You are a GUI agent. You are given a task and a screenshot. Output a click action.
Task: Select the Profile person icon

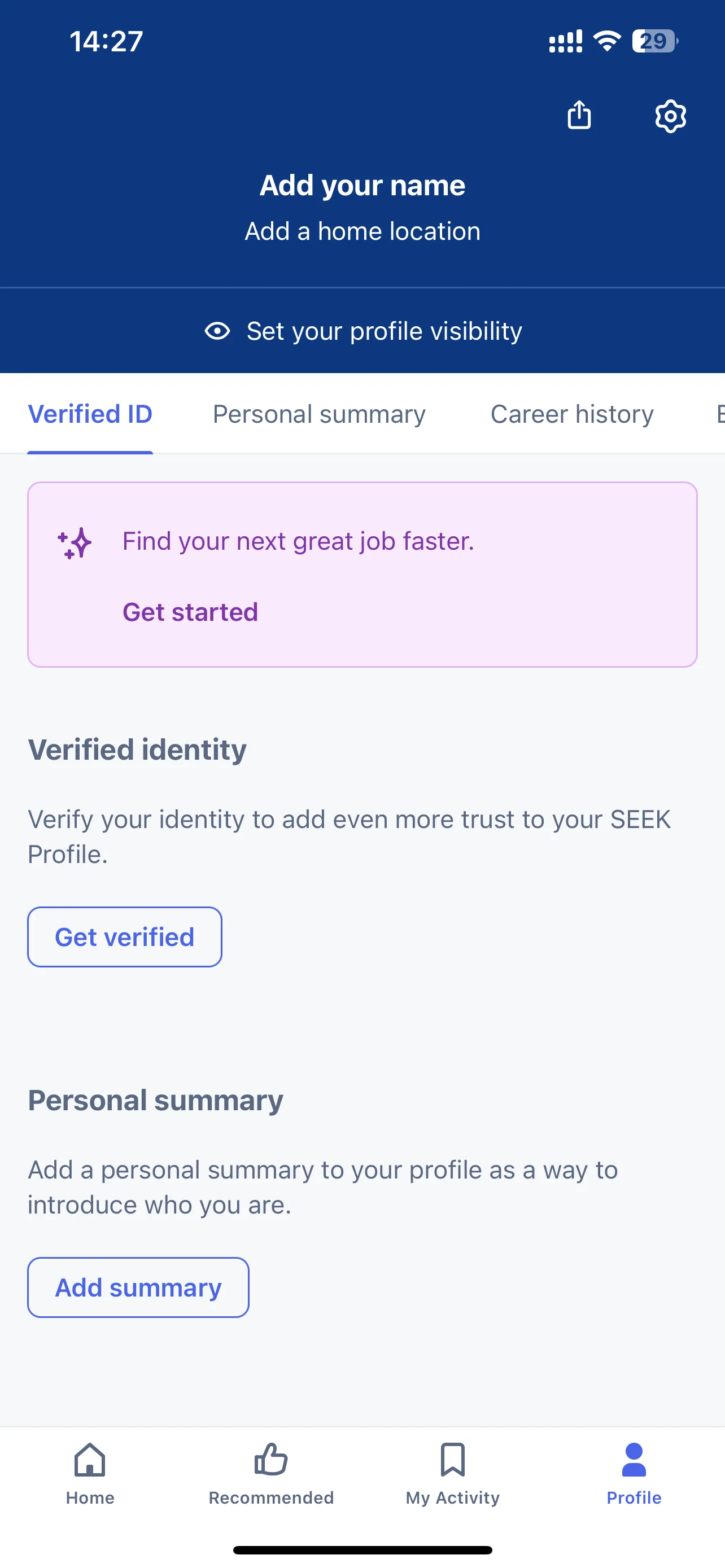634,1460
